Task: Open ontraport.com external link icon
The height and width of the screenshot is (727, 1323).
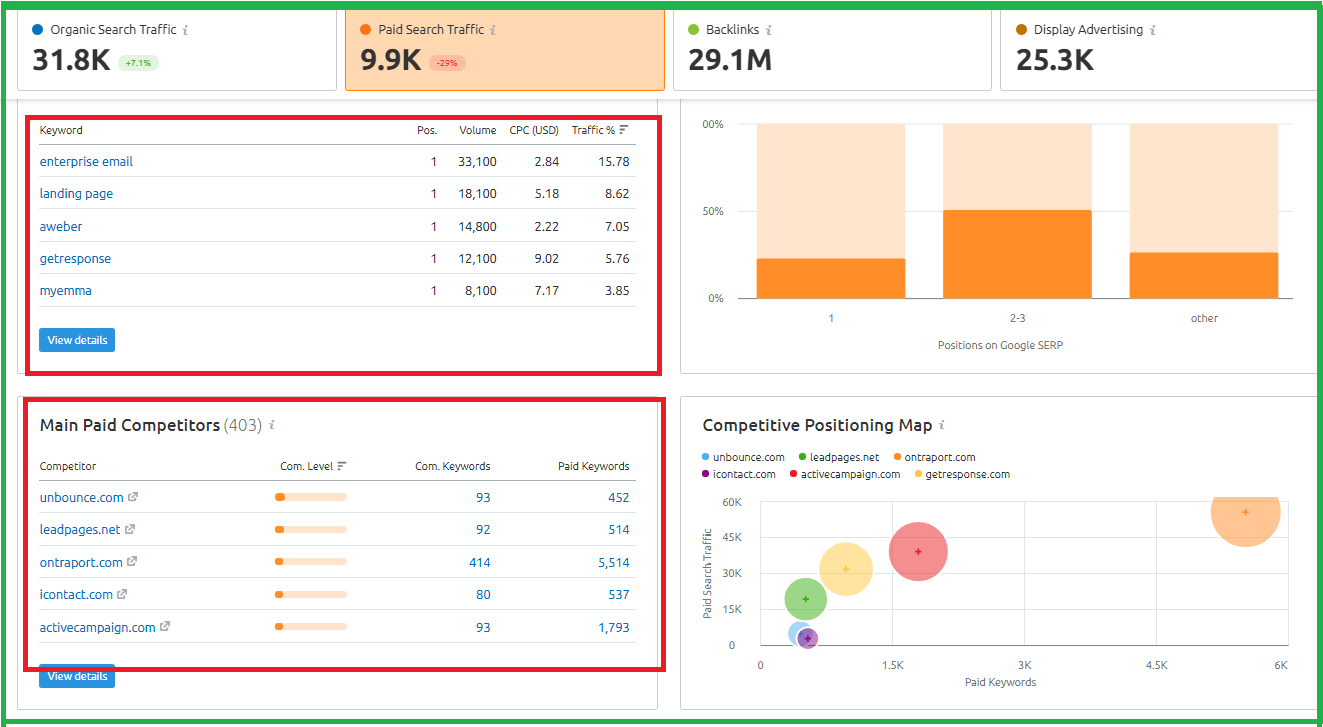Action: 132,562
